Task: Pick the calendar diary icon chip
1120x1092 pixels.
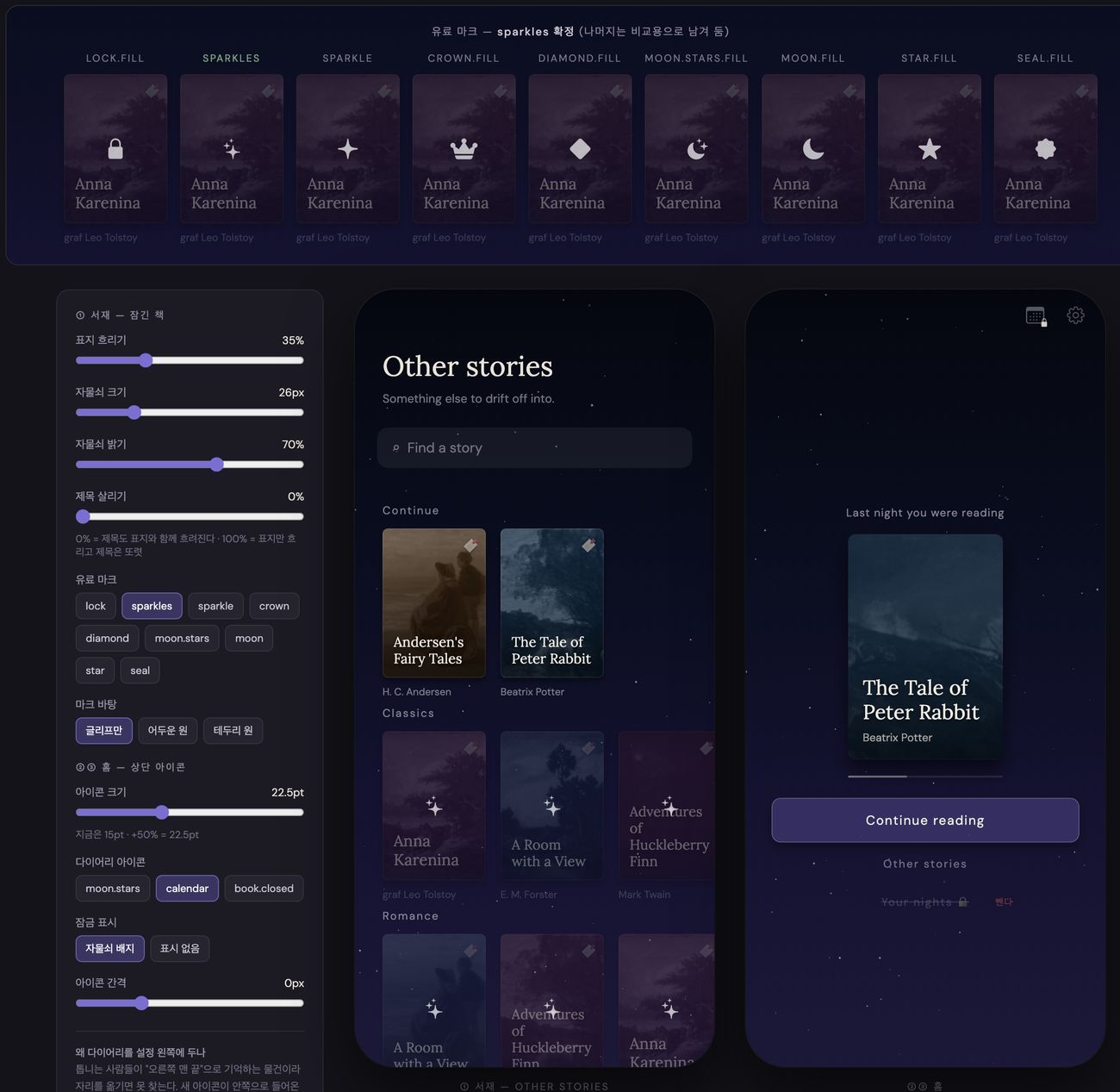Action: click(187, 889)
